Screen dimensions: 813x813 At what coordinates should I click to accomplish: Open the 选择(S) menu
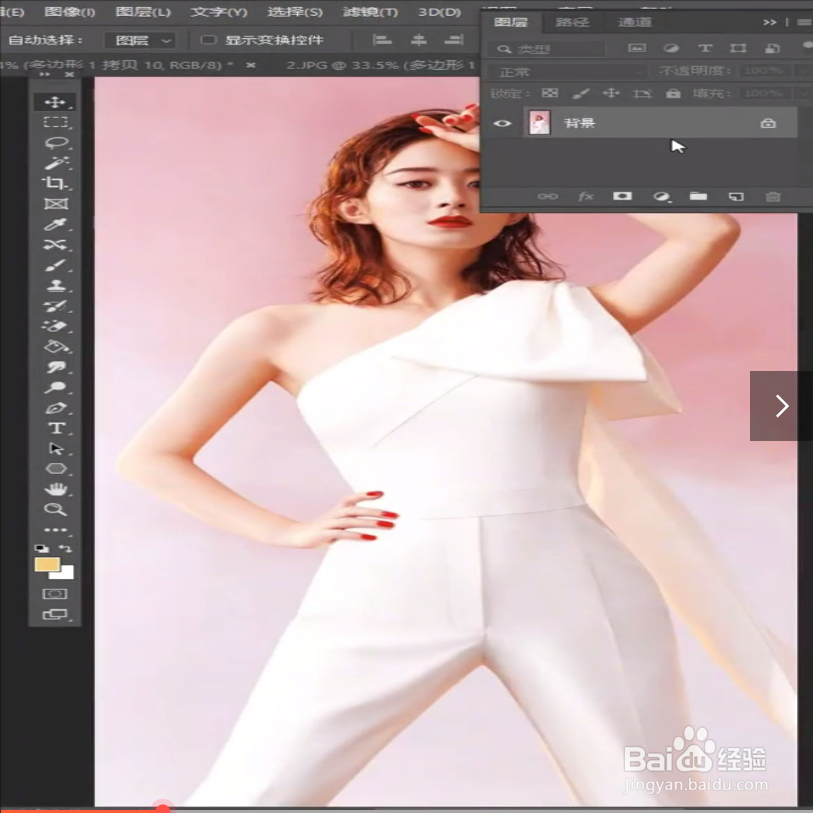(x=295, y=11)
